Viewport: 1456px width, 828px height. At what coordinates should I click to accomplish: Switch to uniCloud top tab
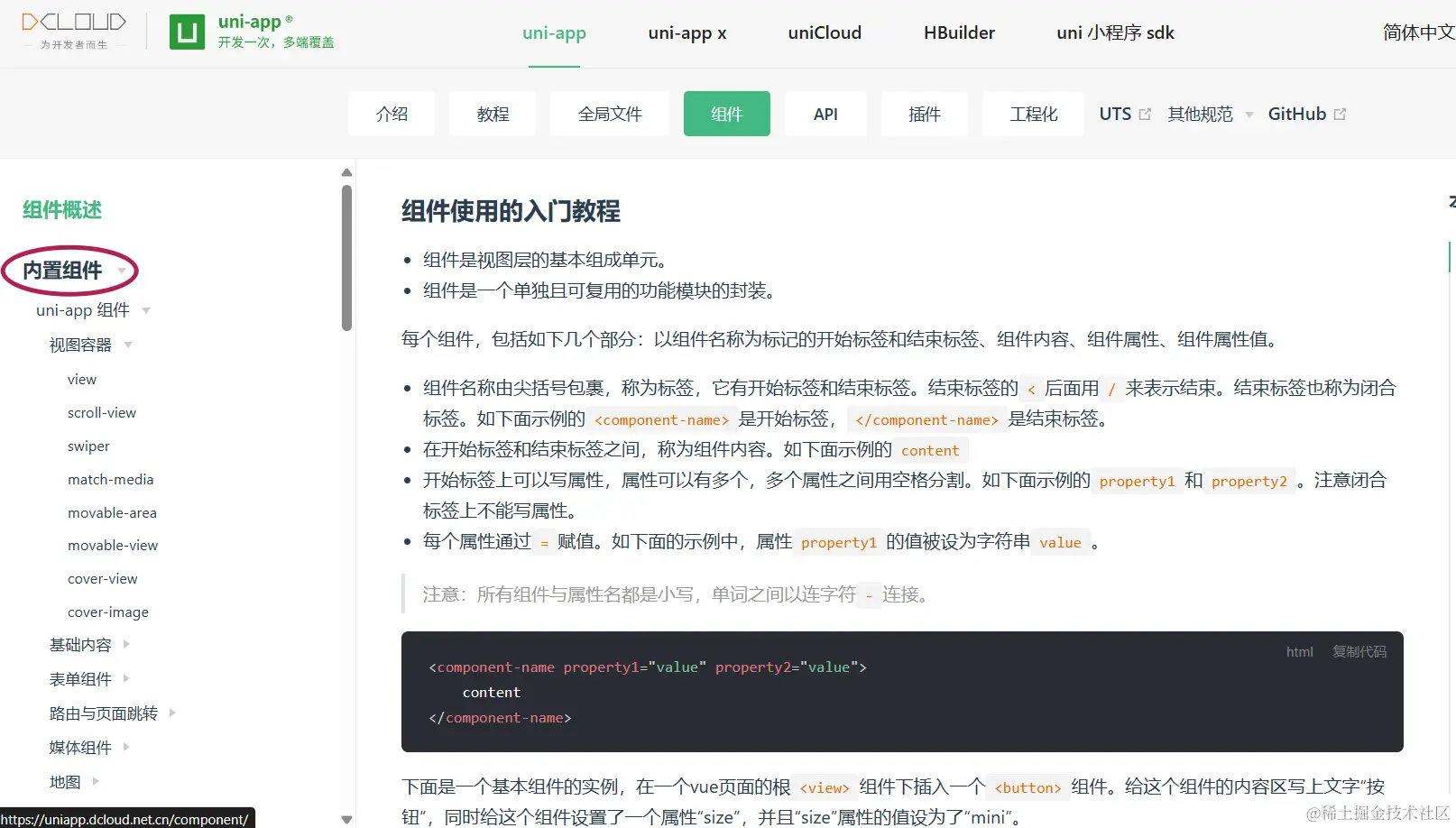[825, 33]
